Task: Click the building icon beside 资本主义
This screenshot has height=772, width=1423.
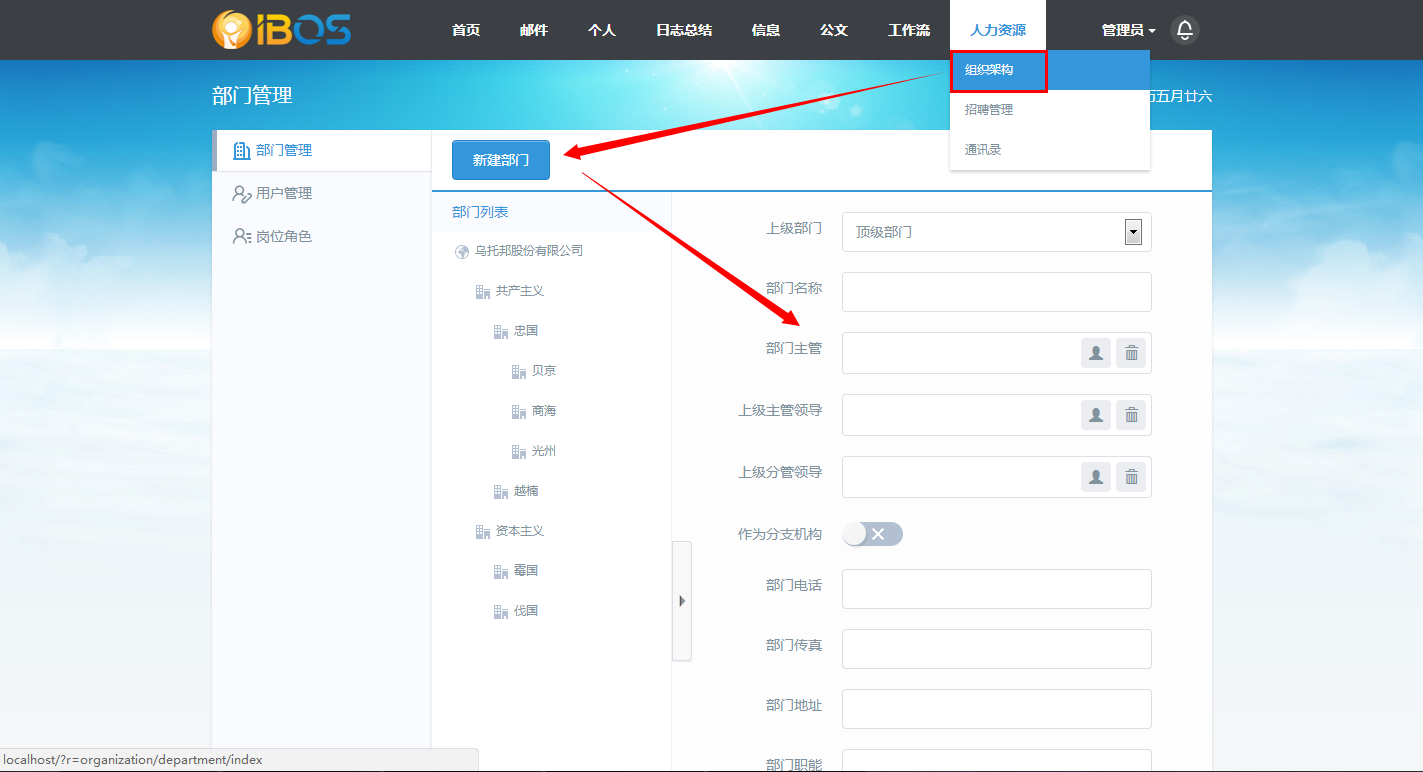Action: click(x=483, y=532)
